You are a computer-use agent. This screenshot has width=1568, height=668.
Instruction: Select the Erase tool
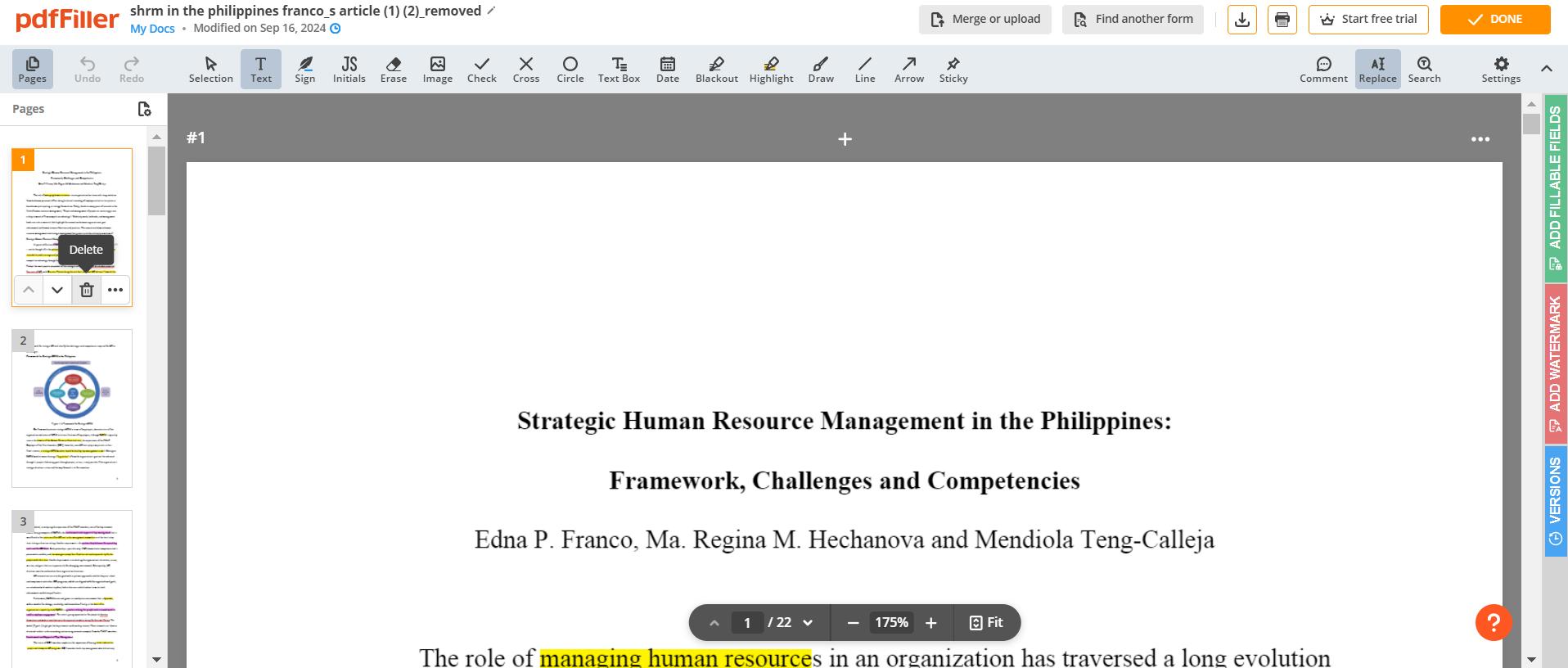tap(394, 69)
